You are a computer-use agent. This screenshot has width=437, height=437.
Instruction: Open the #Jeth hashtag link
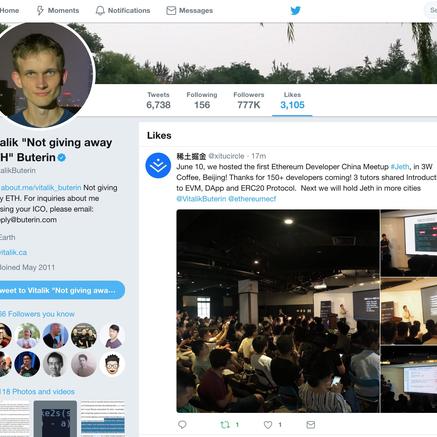[400, 167]
